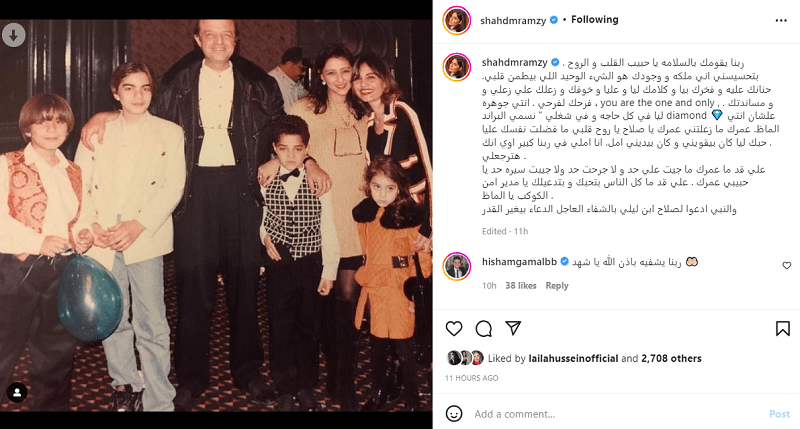The height and width of the screenshot is (429, 800).
Task: Submit the comment with the Post button
Action: (x=779, y=414)
